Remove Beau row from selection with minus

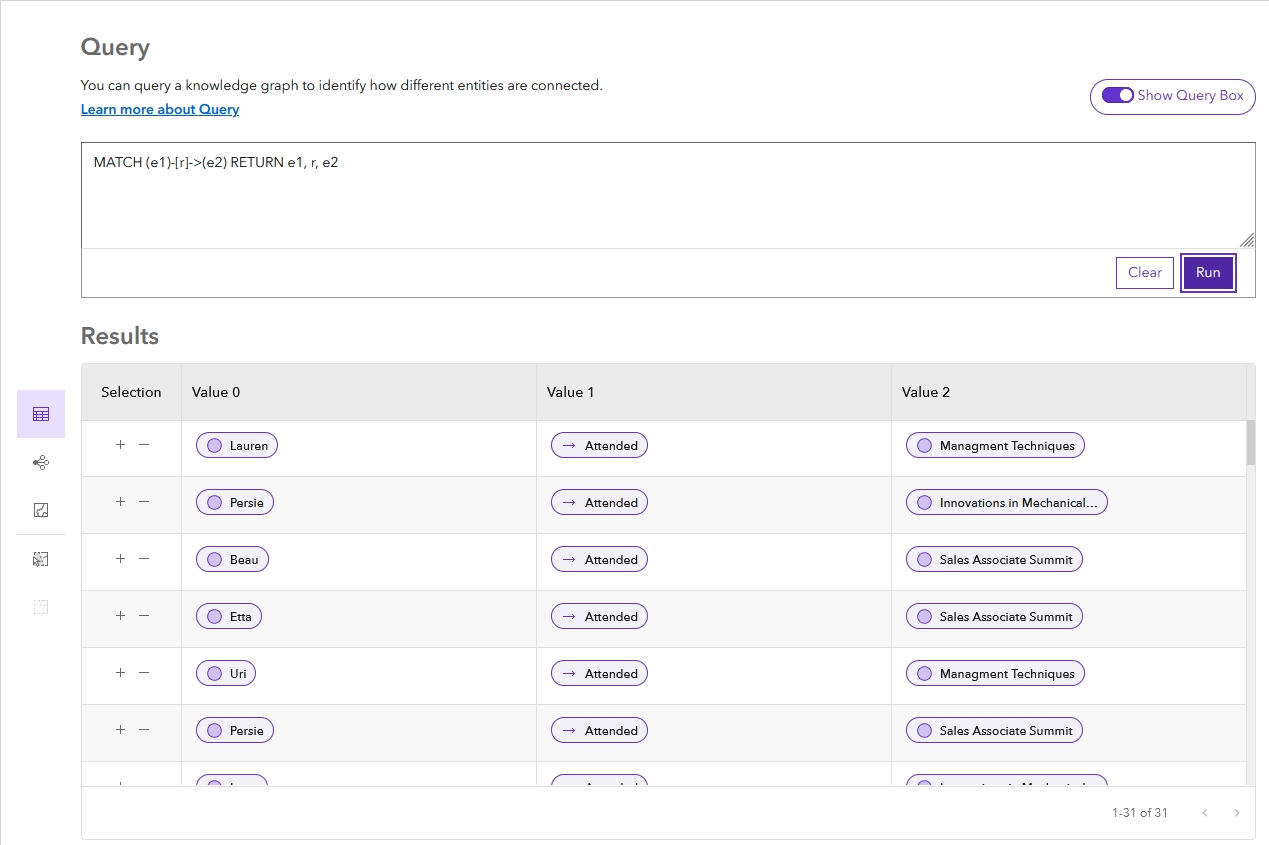(x=144, y=559)
